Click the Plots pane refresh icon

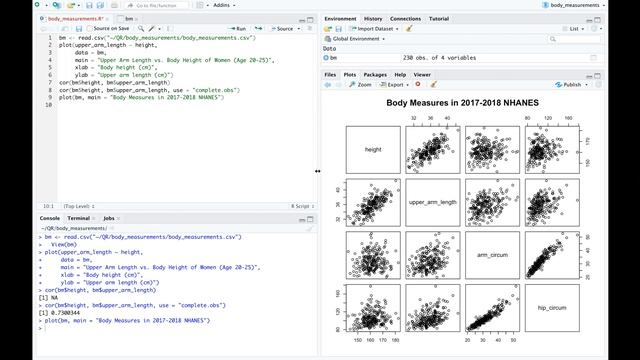coord(598,84)
